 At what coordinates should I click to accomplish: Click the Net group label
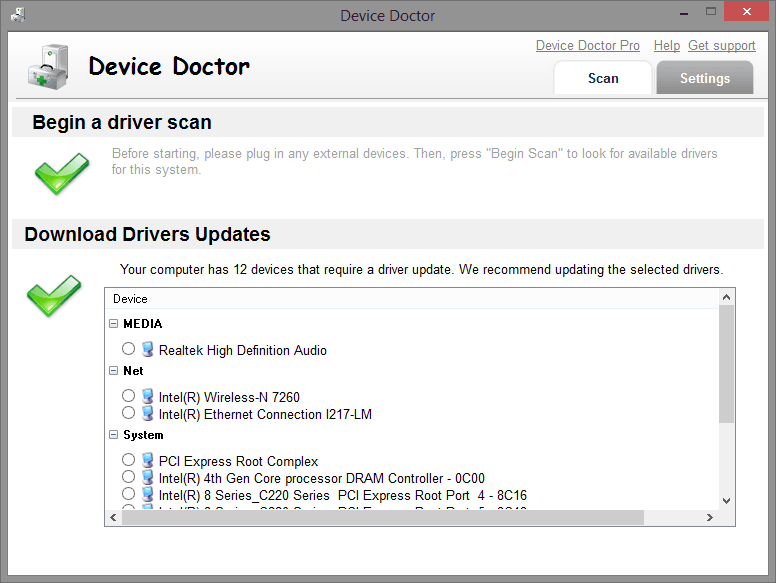[133, 371]
